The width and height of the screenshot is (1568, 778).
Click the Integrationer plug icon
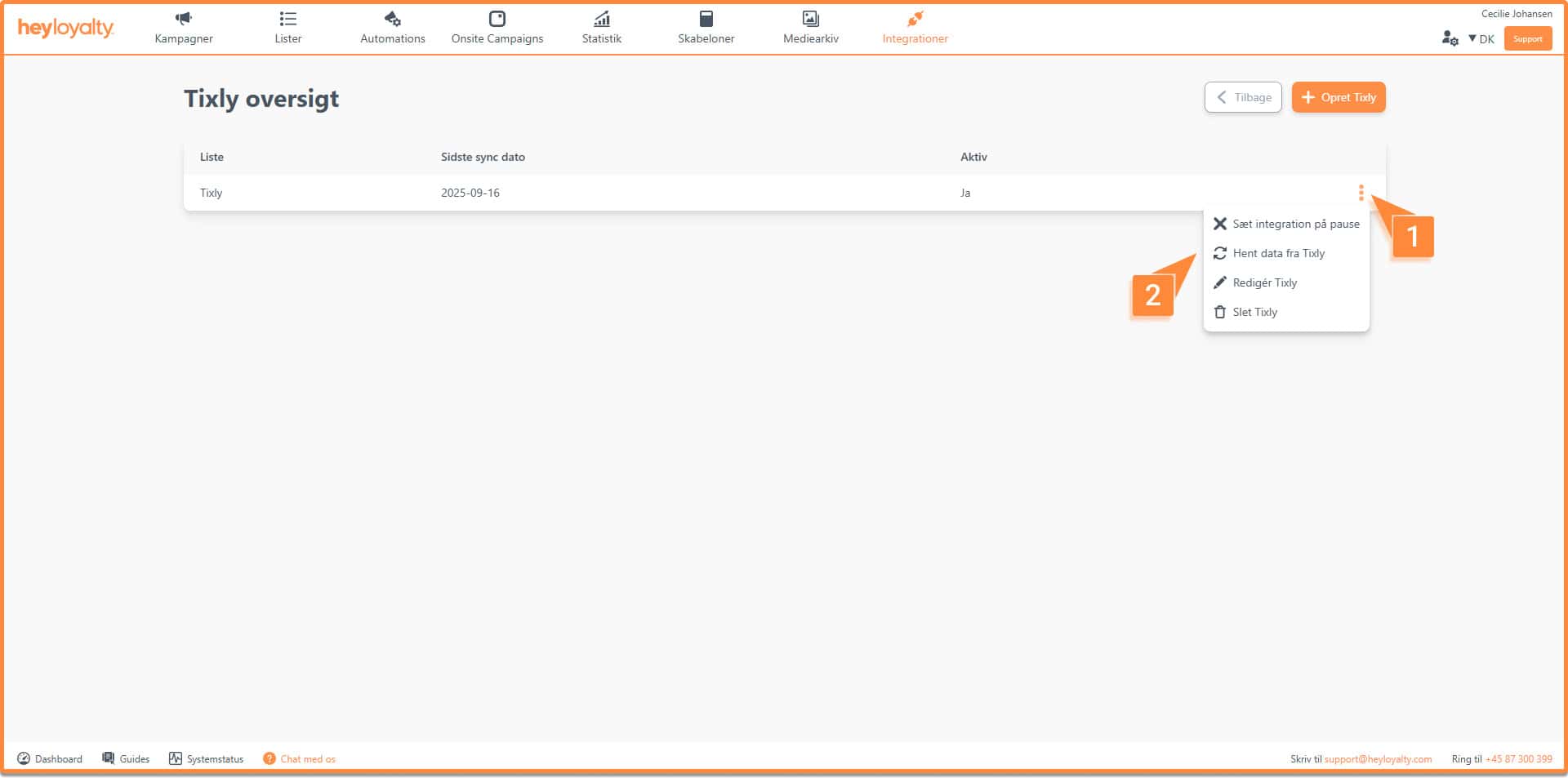tap(915, 19)
